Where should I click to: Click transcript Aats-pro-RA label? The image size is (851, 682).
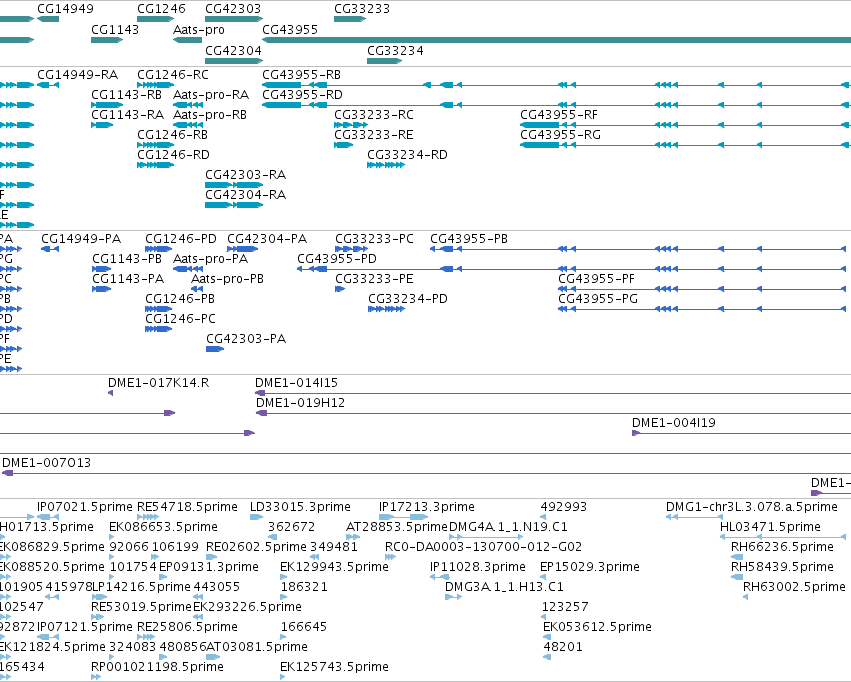[211, 95]
